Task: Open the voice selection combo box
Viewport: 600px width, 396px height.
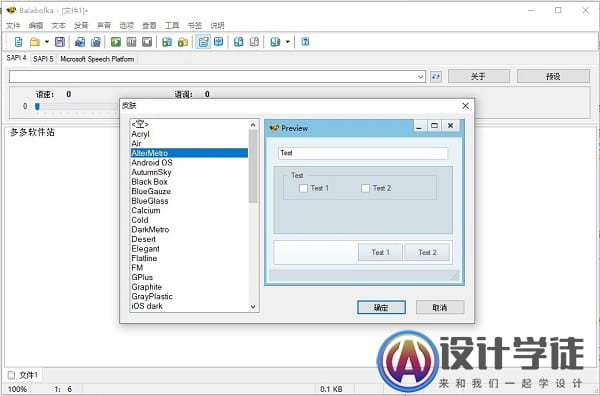Action: [217, 77]
